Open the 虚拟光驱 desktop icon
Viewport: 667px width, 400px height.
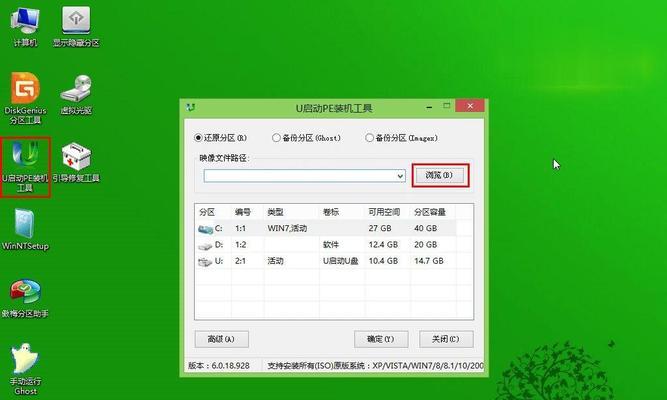[x=76, y=95]
